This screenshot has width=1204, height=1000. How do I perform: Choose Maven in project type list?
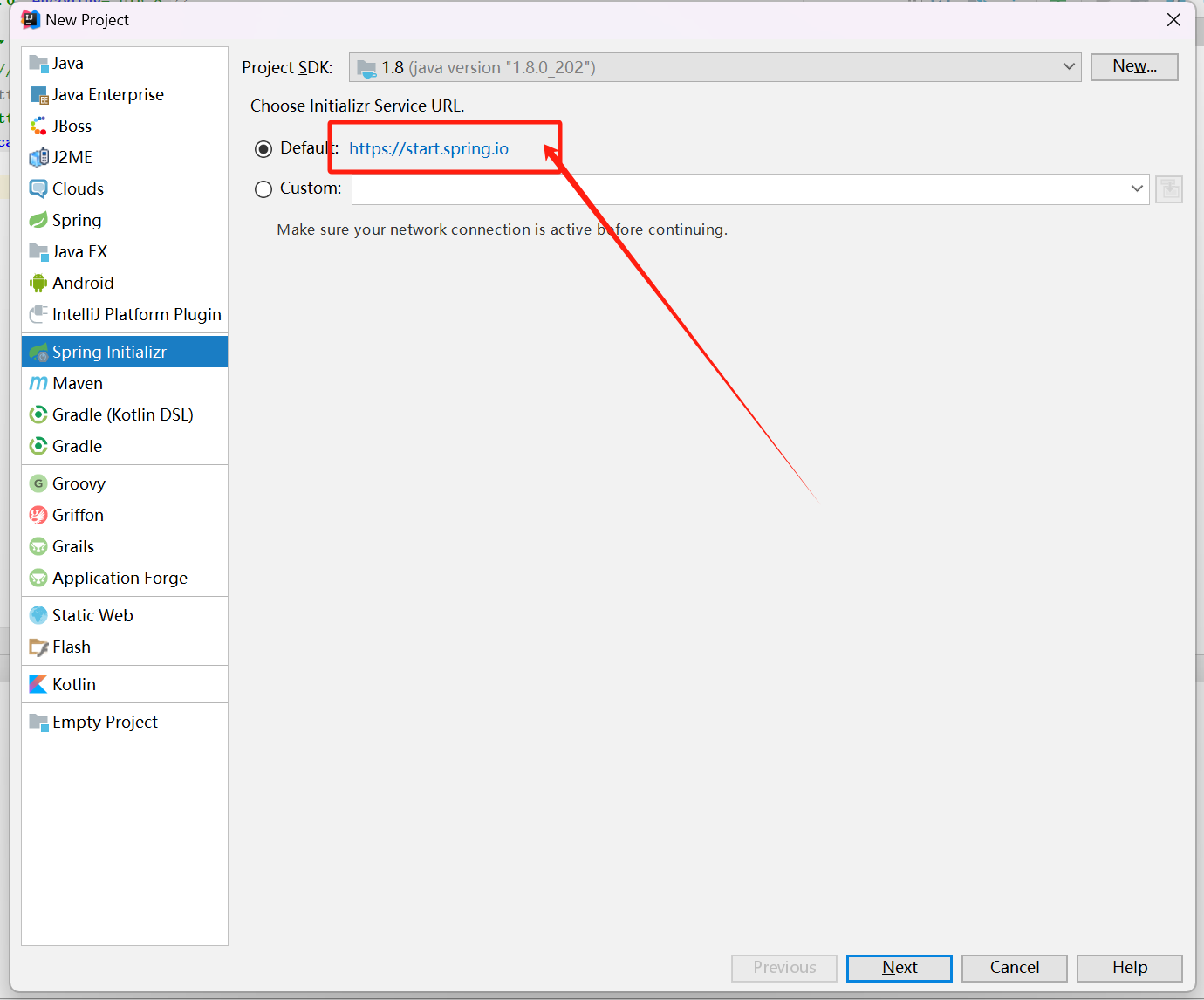click(125, 383)
